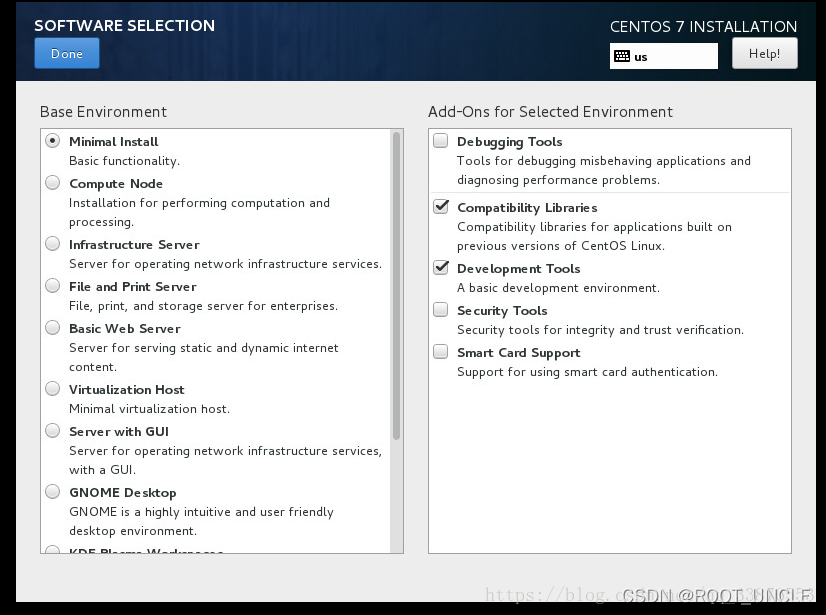Click 'Minimal virtualization host.' description
This screenshot has height=615, width=826.
pyautogui.click(x=150, y=409)
